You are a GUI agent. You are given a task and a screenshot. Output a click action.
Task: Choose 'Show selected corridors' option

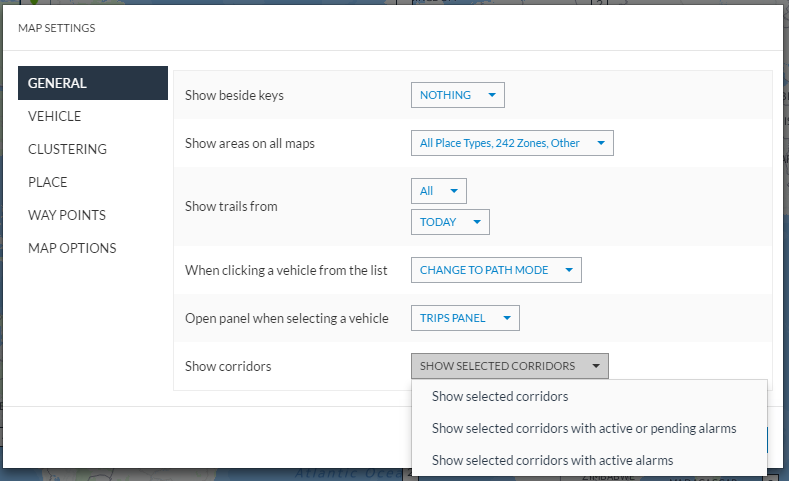(500, 396)
